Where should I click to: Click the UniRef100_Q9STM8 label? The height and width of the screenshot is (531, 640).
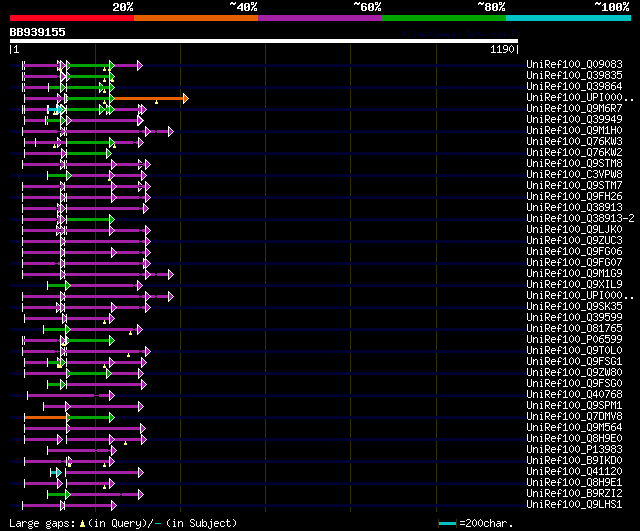coord(574,164)
